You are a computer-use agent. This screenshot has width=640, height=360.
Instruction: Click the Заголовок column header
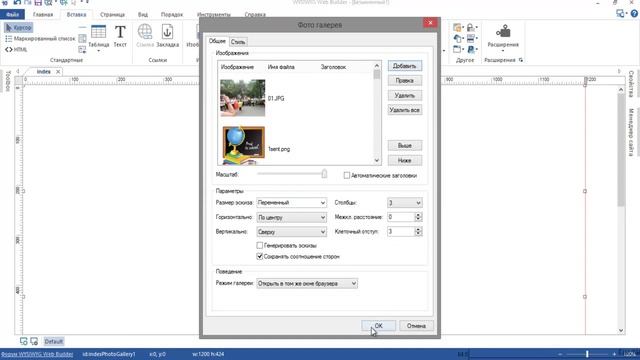(x=333, y=67)
